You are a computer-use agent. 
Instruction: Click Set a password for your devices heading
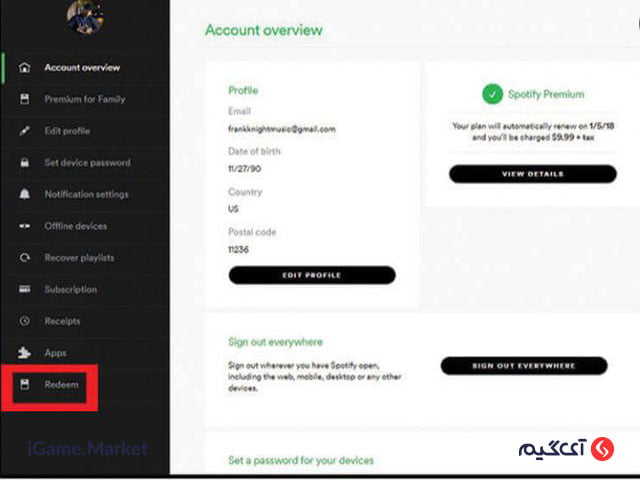(x=301, y=460)
